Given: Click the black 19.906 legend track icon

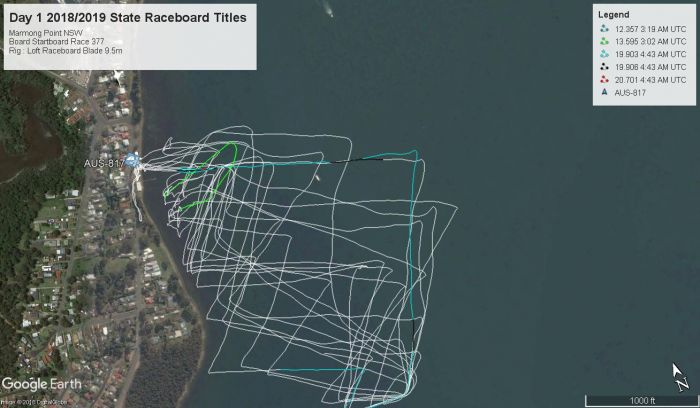Looking at the screenshot, I should click(604, 67).
